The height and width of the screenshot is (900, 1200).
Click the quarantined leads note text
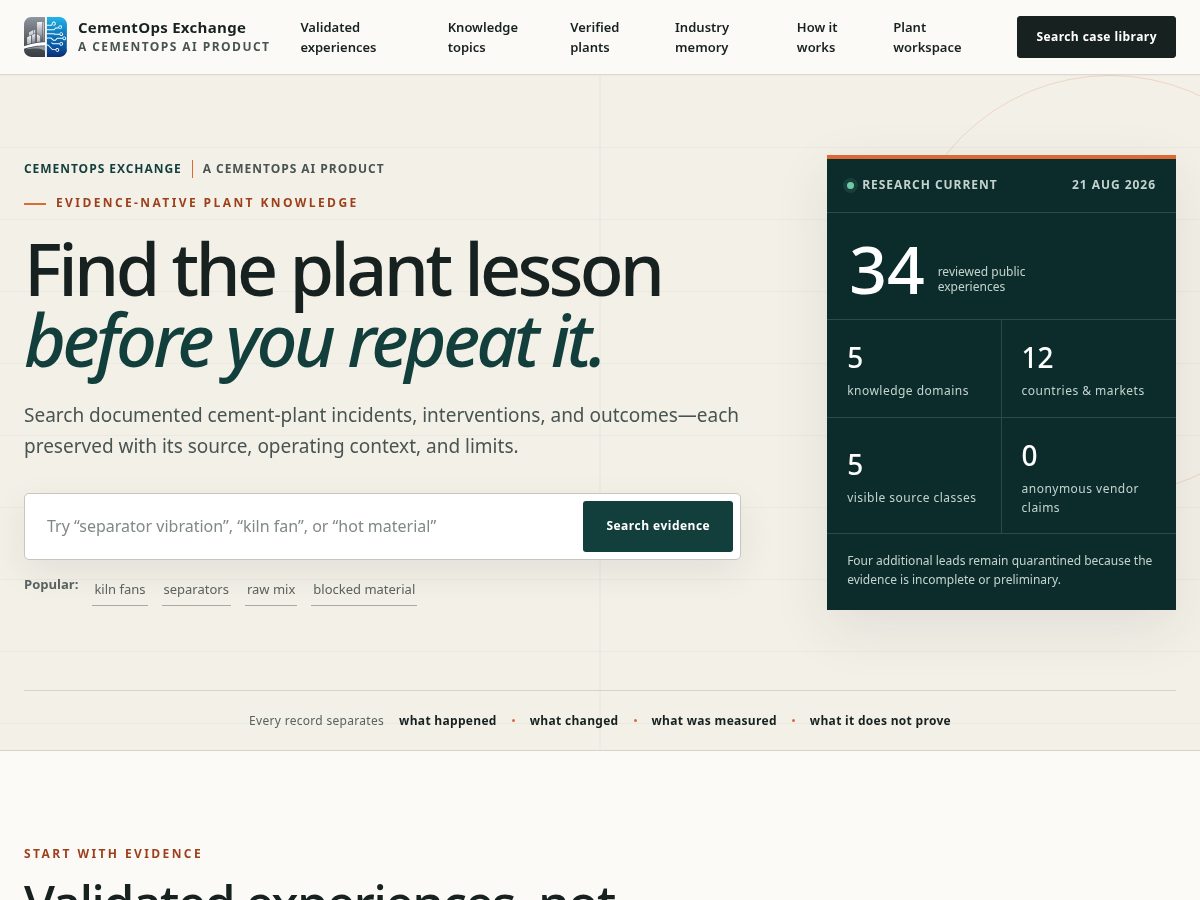coord(1000,570)
